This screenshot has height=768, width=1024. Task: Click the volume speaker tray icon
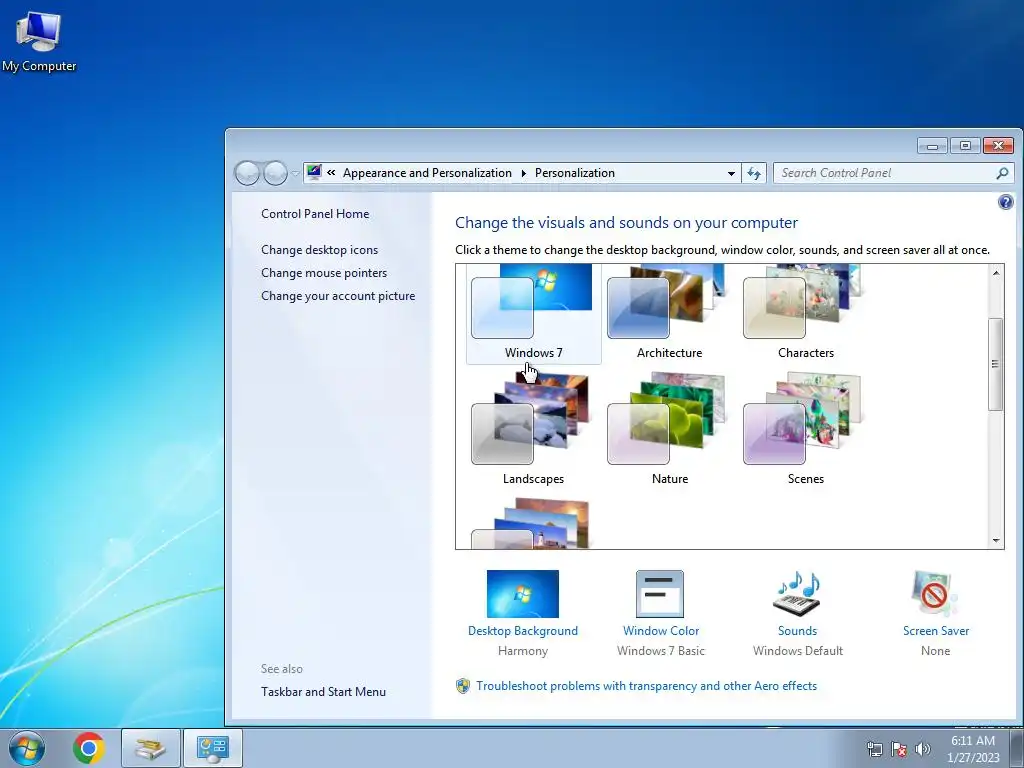(923, 749)
